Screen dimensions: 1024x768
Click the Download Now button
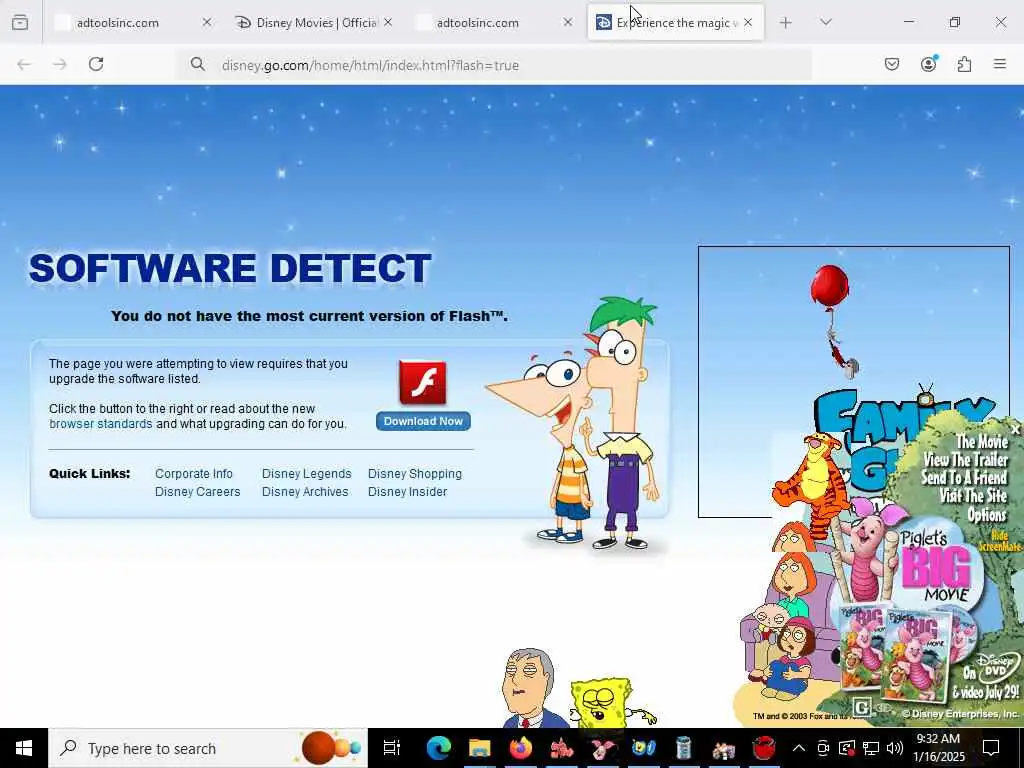tap(423, 421)
